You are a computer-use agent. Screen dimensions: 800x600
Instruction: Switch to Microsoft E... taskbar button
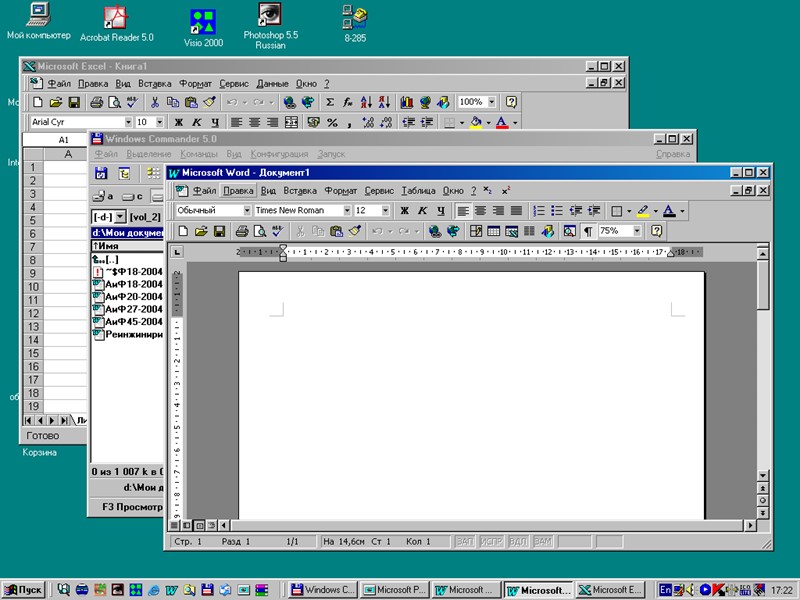pyautogui.click(x=610, y=590)
